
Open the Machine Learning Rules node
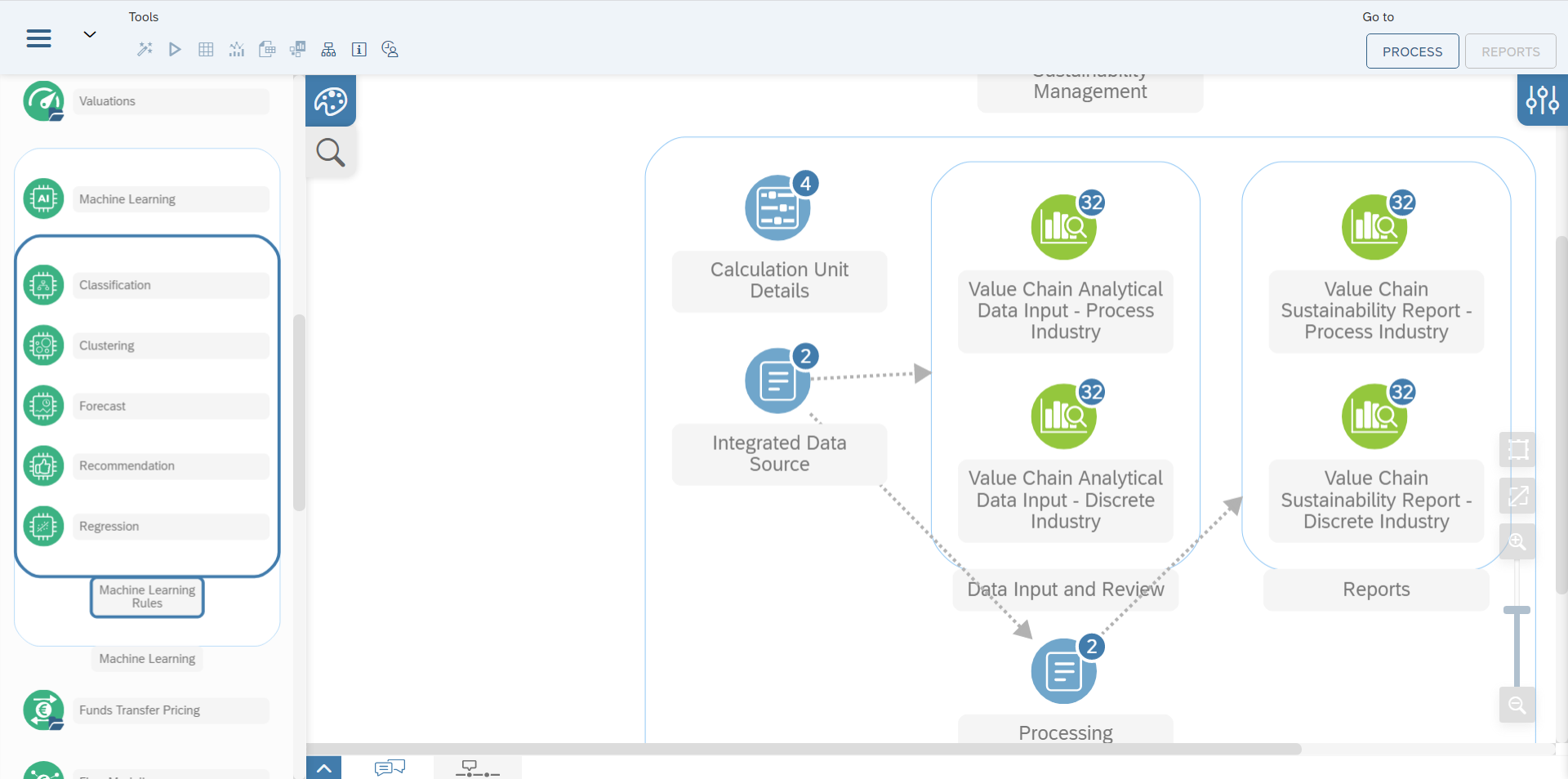(146, 596)
